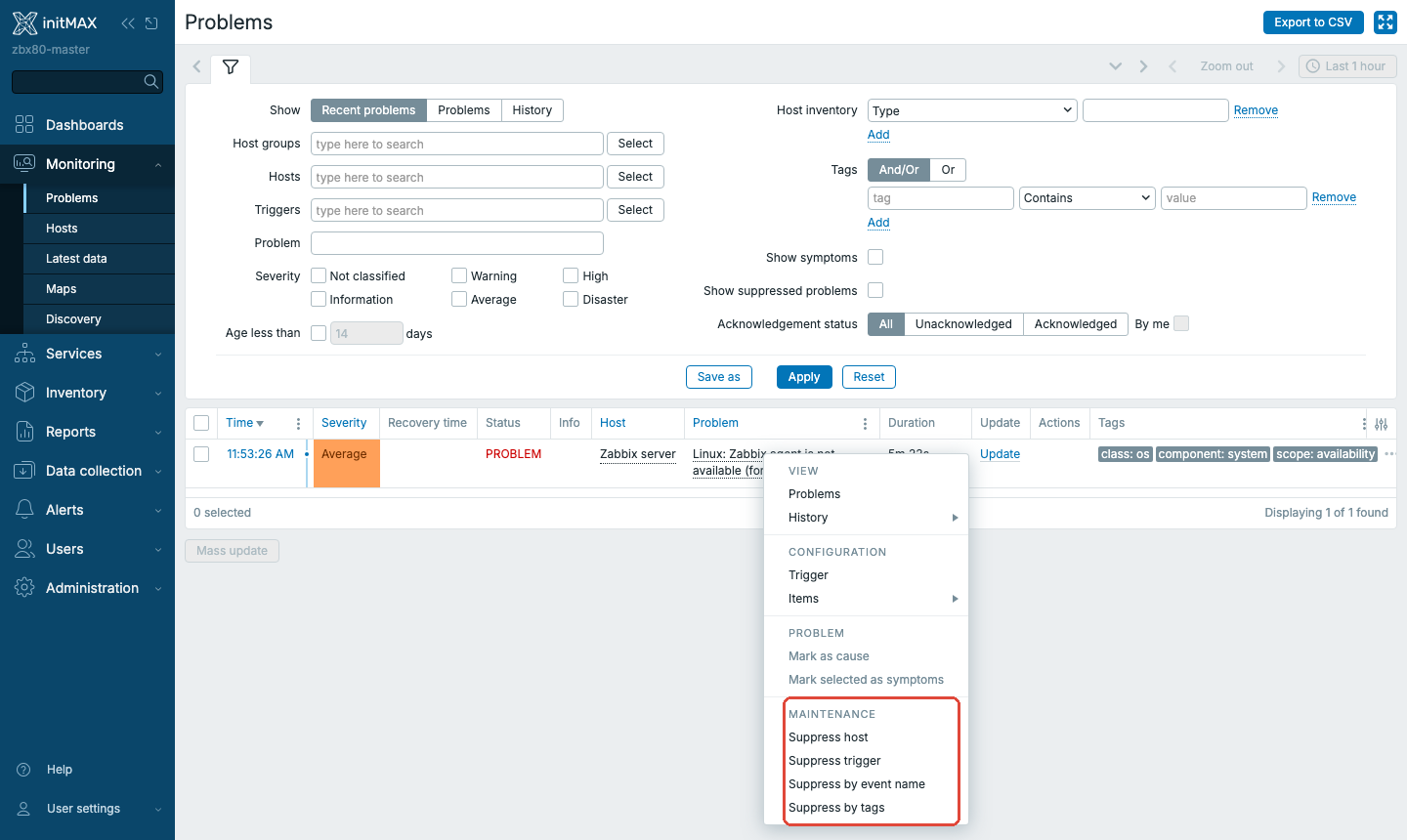
Task: Choose Suppress trigger from context menu
Action: 866,761
